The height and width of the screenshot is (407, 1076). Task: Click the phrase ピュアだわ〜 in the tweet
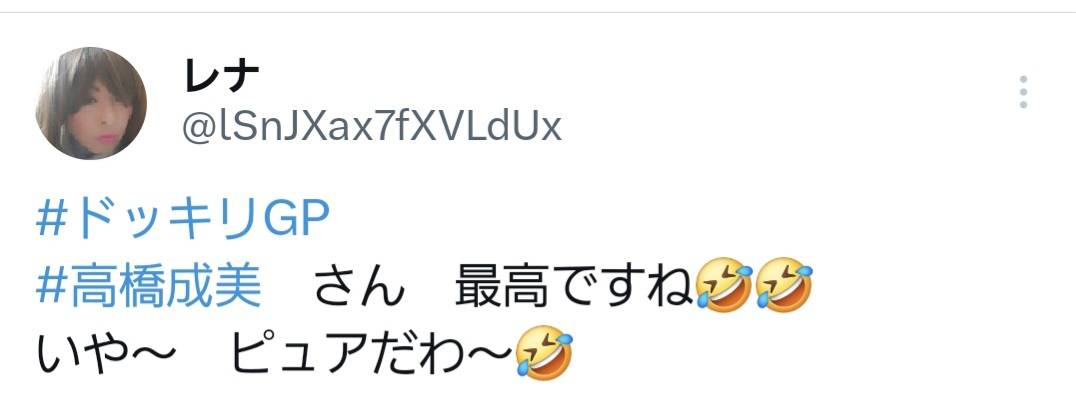pos(371,355)
